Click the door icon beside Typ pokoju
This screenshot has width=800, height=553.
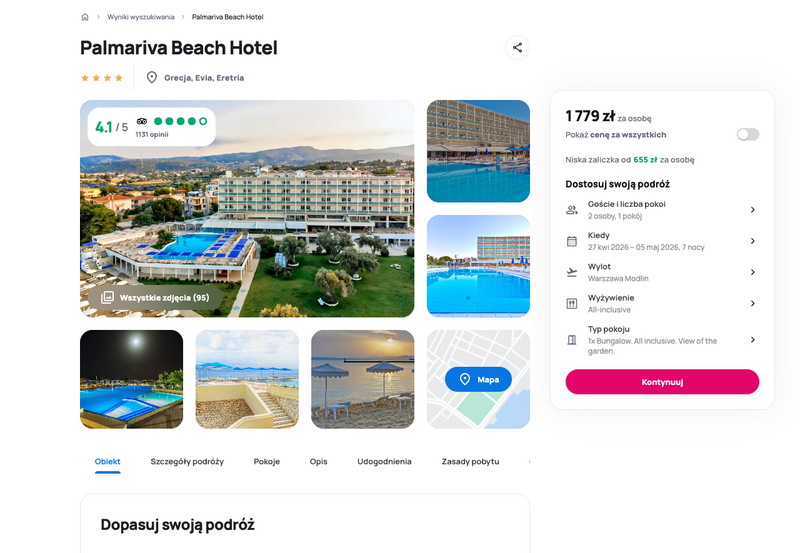(572, 340)
